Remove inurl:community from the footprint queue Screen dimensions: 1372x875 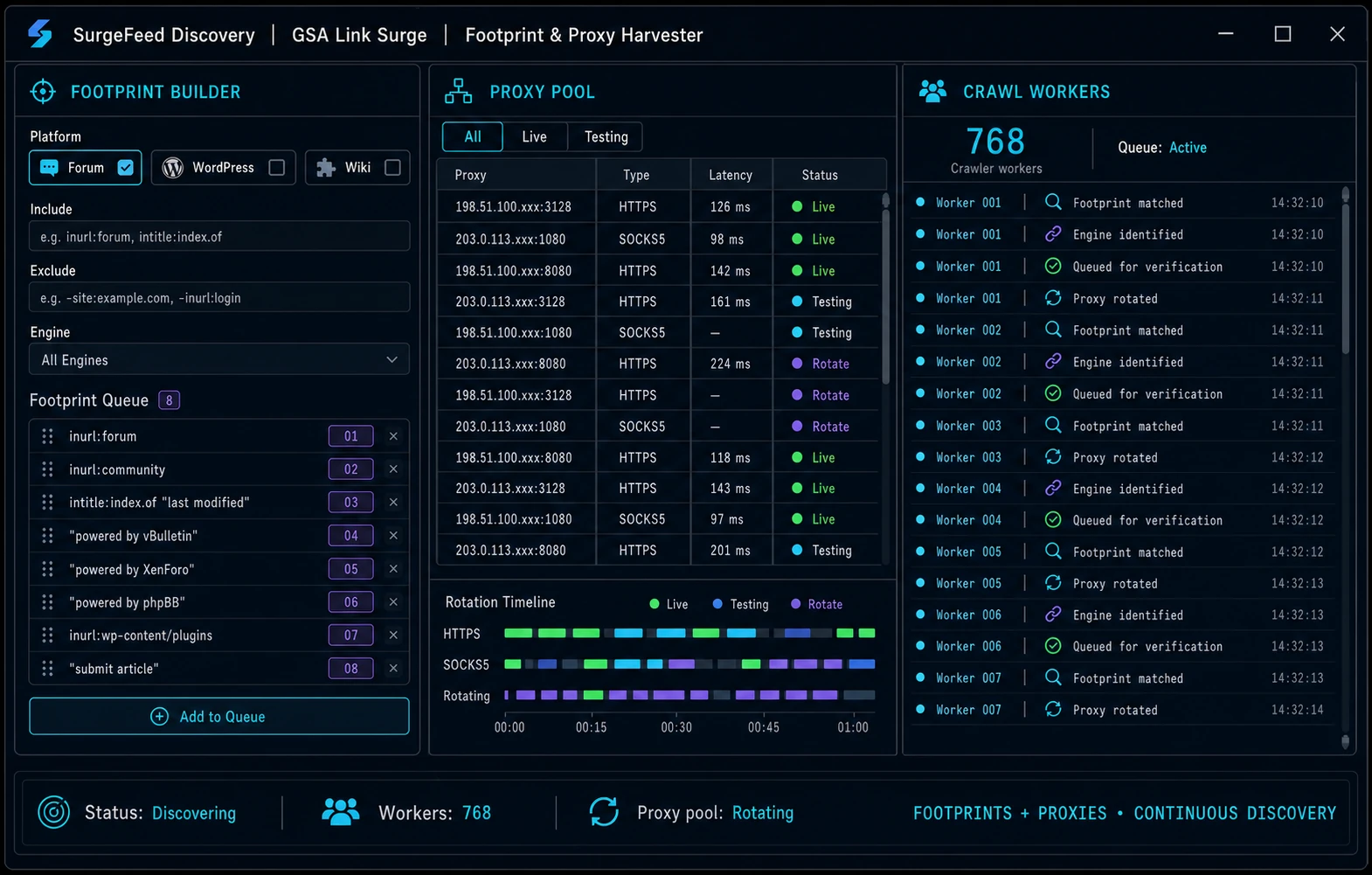[393, 469]
